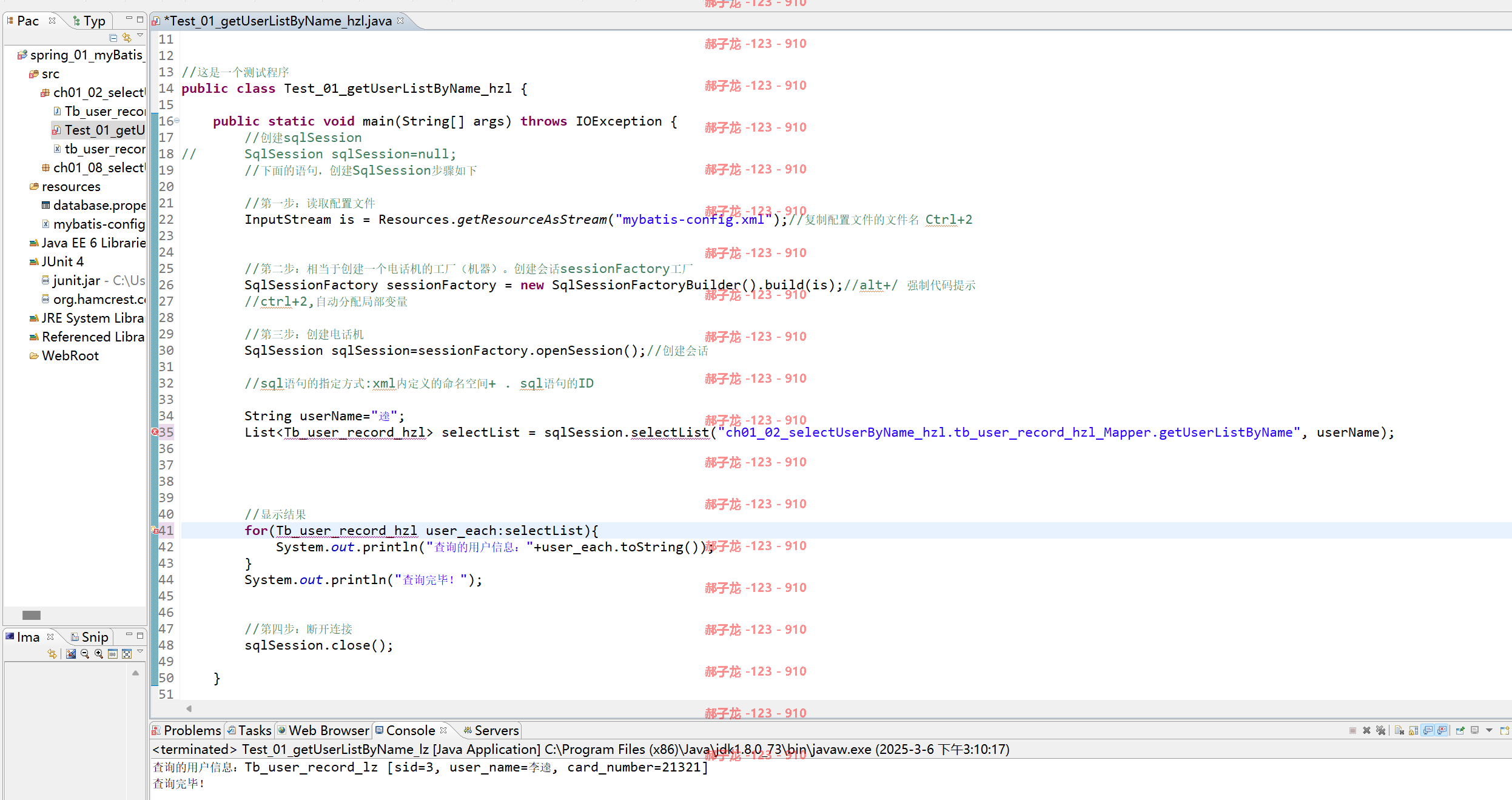1512x800 pixels.
Task: Close the Package Explorer tab
Action: pyautogui.click(x=52, y=21)
